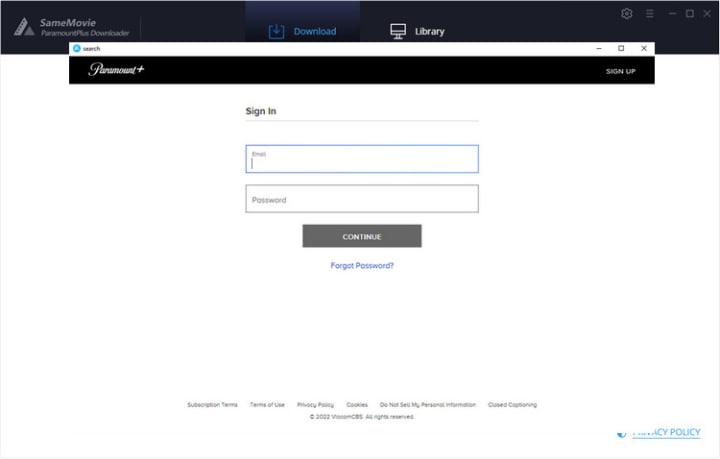Minimize the search sign-in window
720x459 pixels.
599,48
